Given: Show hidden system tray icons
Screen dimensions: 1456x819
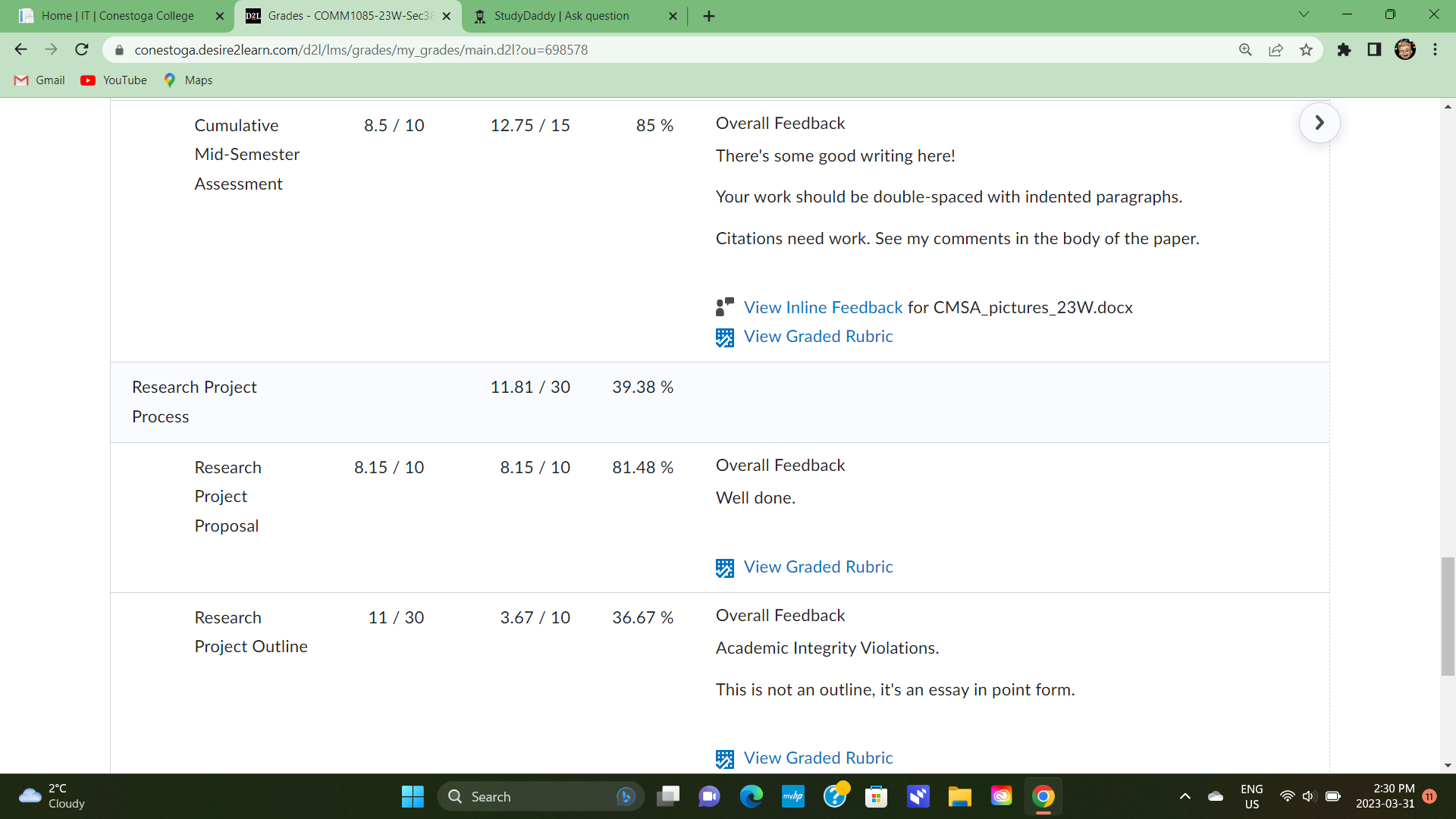Looking at the screenshot, I should [1185, 796].
